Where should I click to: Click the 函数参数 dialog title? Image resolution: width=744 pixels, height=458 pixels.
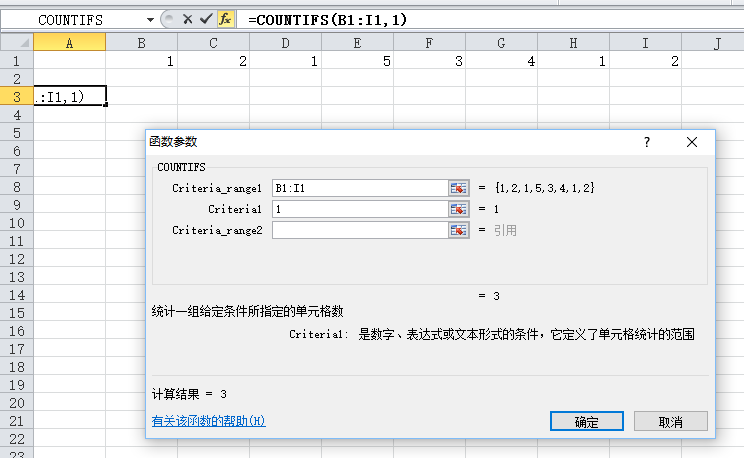(x=173, y=141)
